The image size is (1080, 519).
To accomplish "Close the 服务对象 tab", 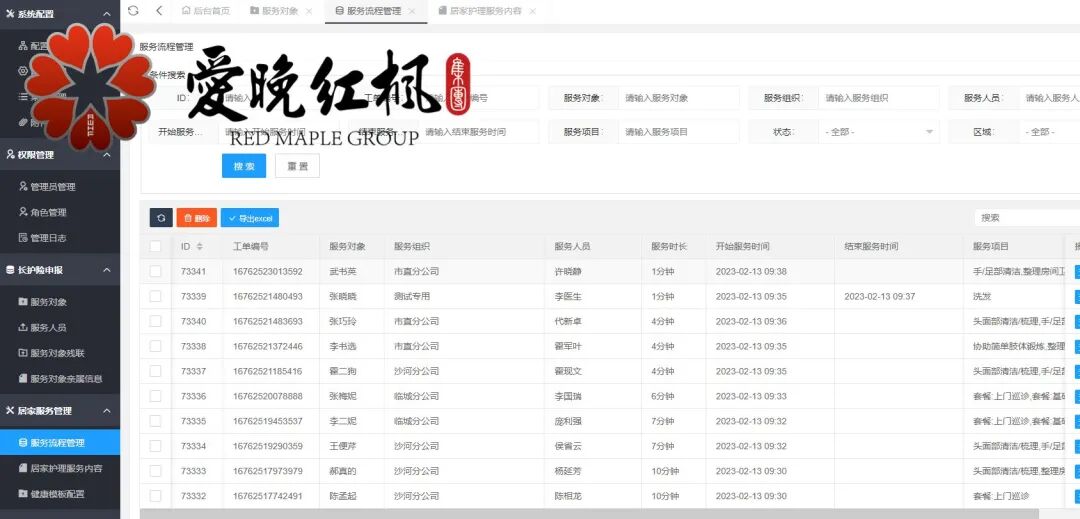I will pos(309,11).
